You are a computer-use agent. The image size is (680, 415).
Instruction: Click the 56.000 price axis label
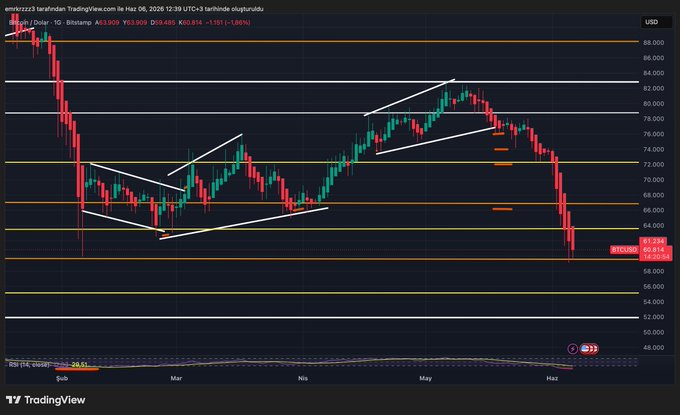tap(654, 287)
